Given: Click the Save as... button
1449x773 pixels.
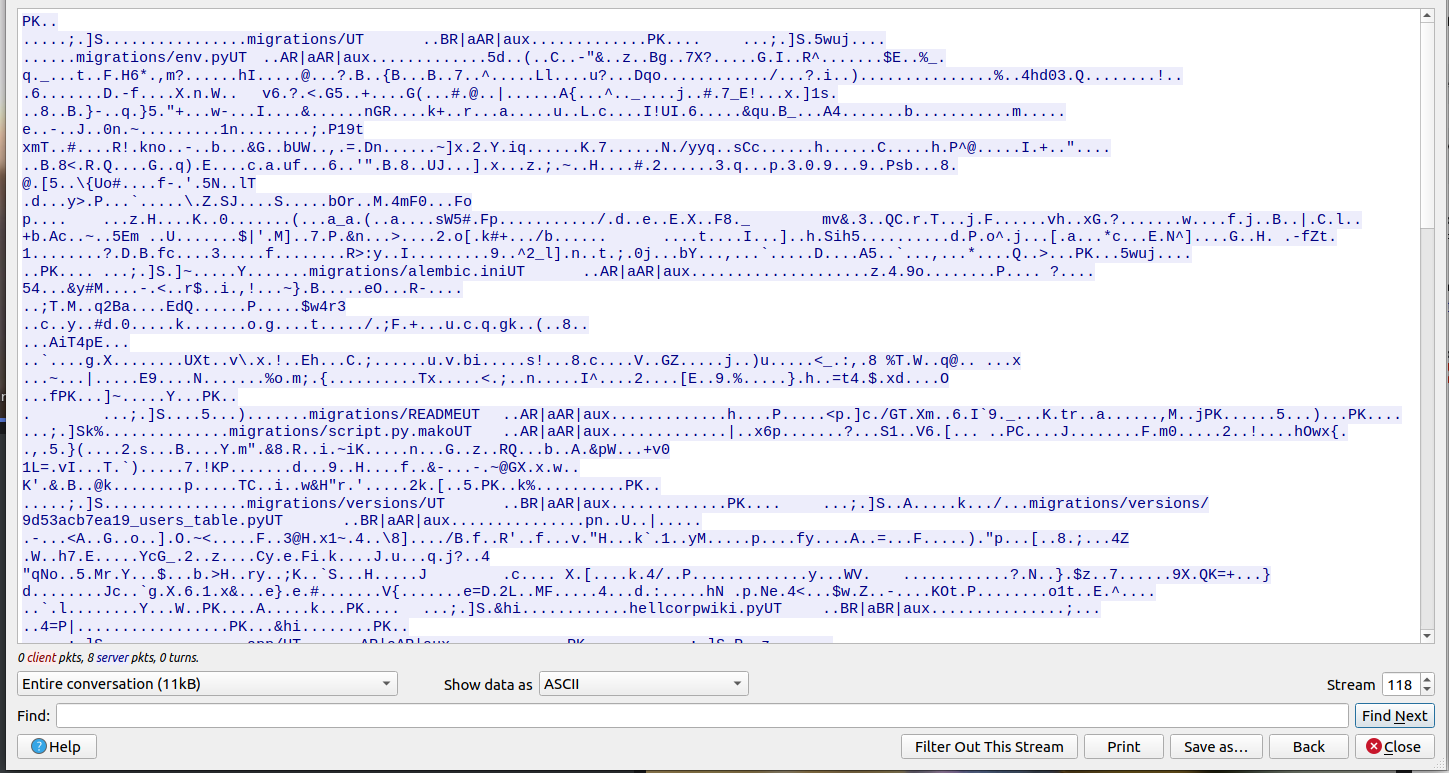Looking at the screenshot, I should [1216, 747].
